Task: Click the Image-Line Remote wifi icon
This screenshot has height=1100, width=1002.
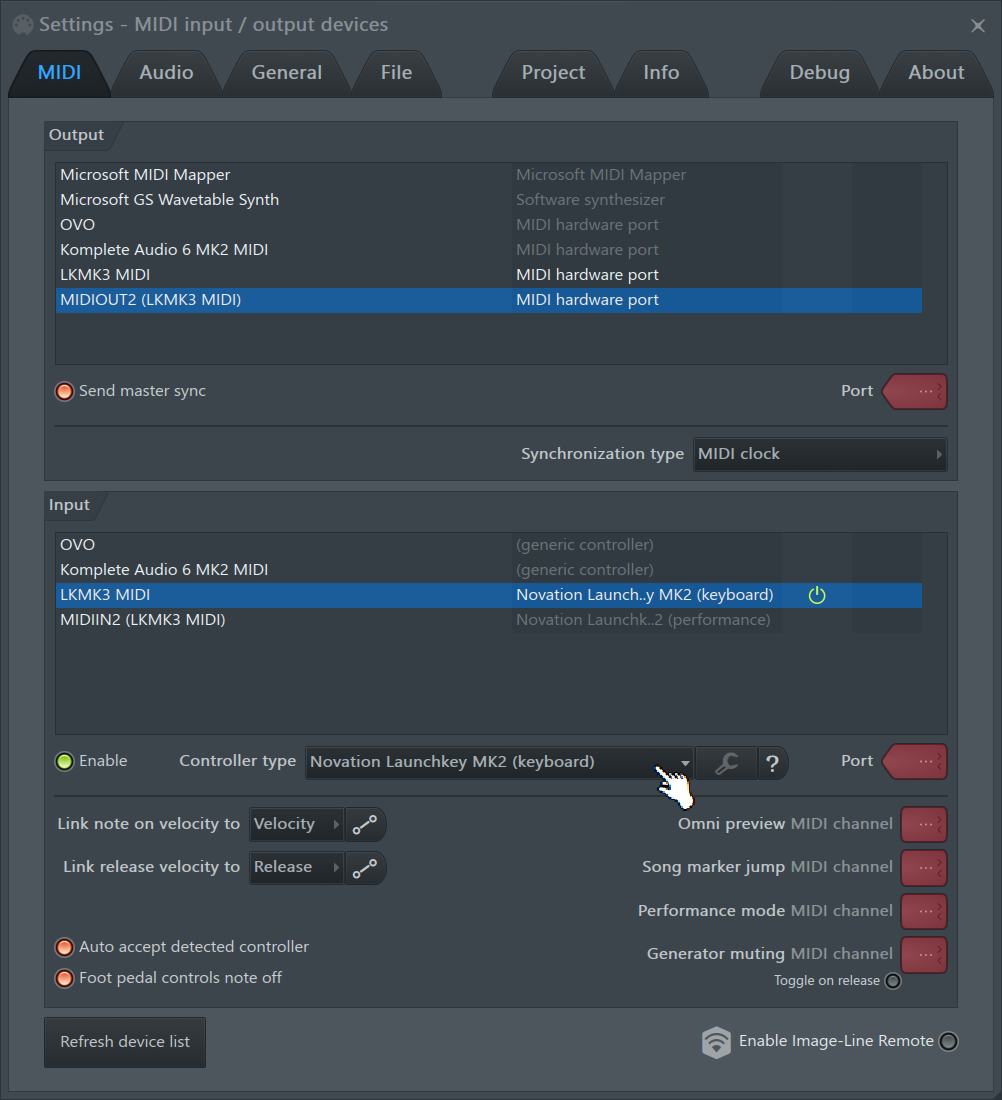Action: (x=716, y=1042)
